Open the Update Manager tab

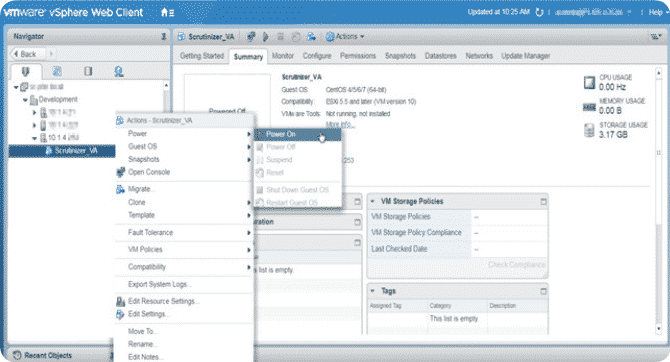526,56
